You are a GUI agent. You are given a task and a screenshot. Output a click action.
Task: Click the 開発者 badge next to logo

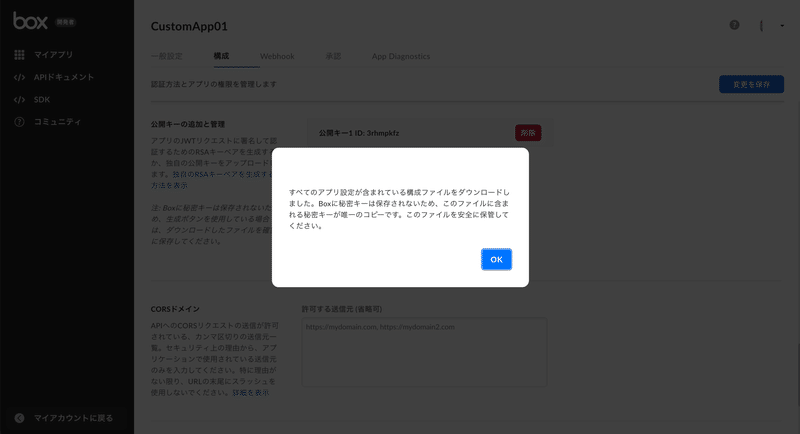pos(65,22)
